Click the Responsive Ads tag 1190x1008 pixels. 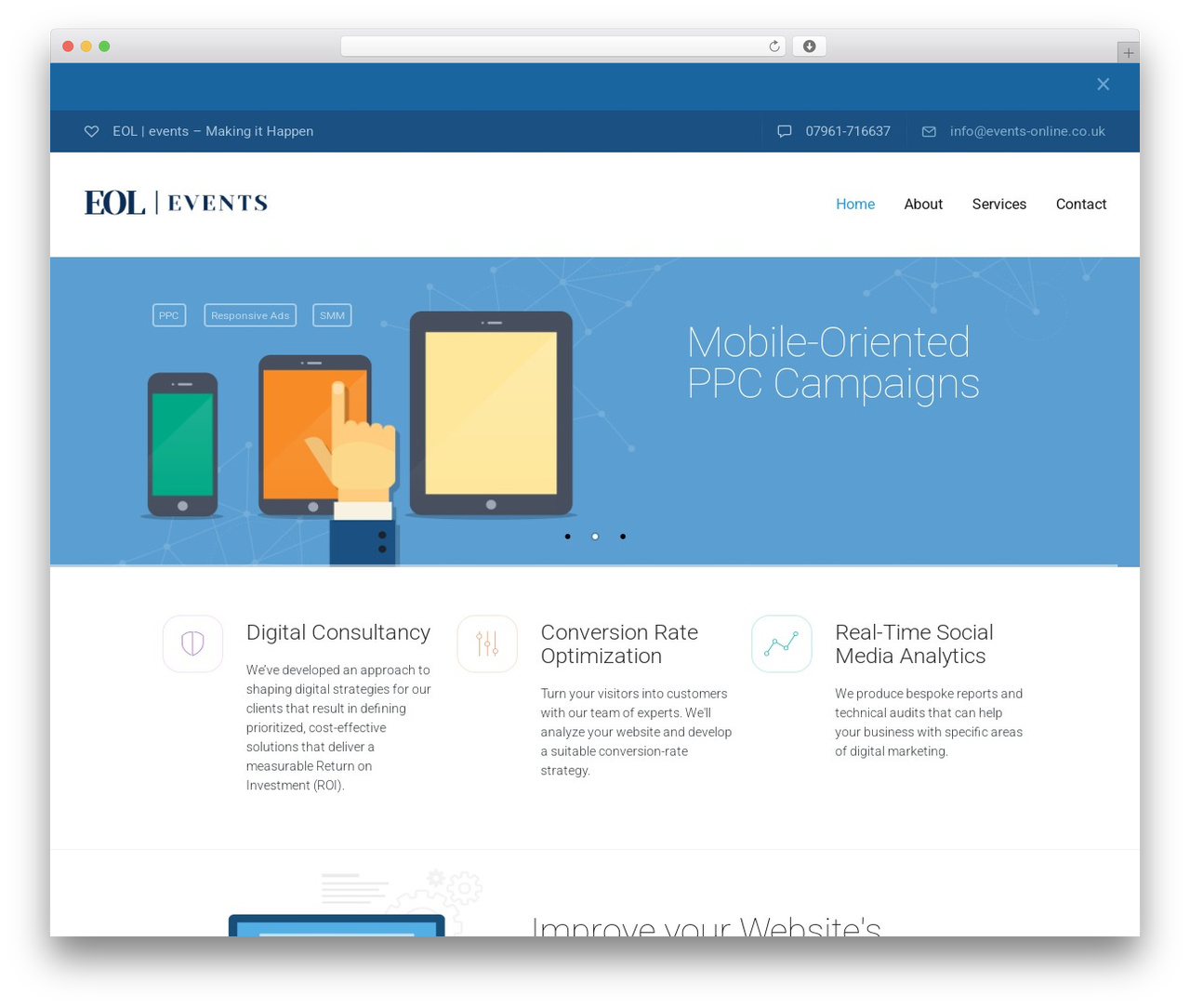[250, 315]
